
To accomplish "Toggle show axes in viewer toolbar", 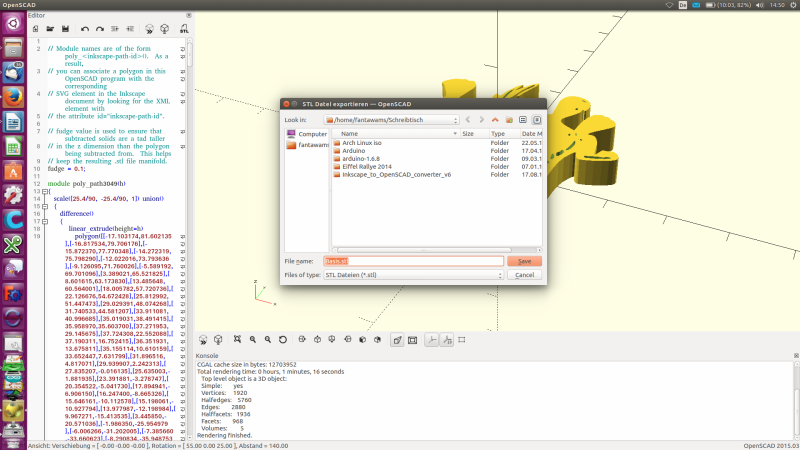I will pyautogui.click(x=431, y=340).
